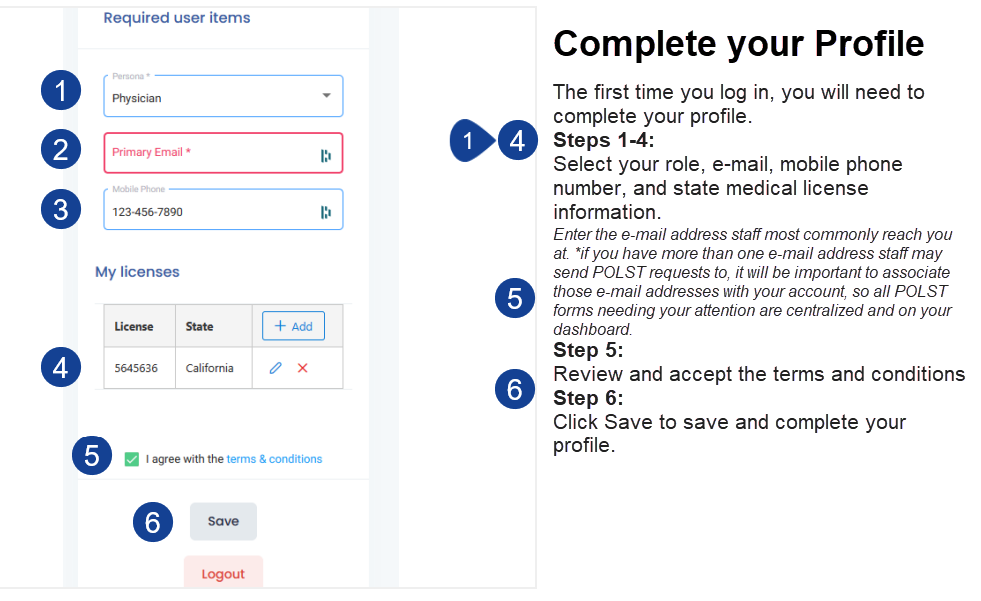This screenshot has width=981, height=601.
Task: Edit the California license with pencil icon
Action: click(x=275, y=368)
